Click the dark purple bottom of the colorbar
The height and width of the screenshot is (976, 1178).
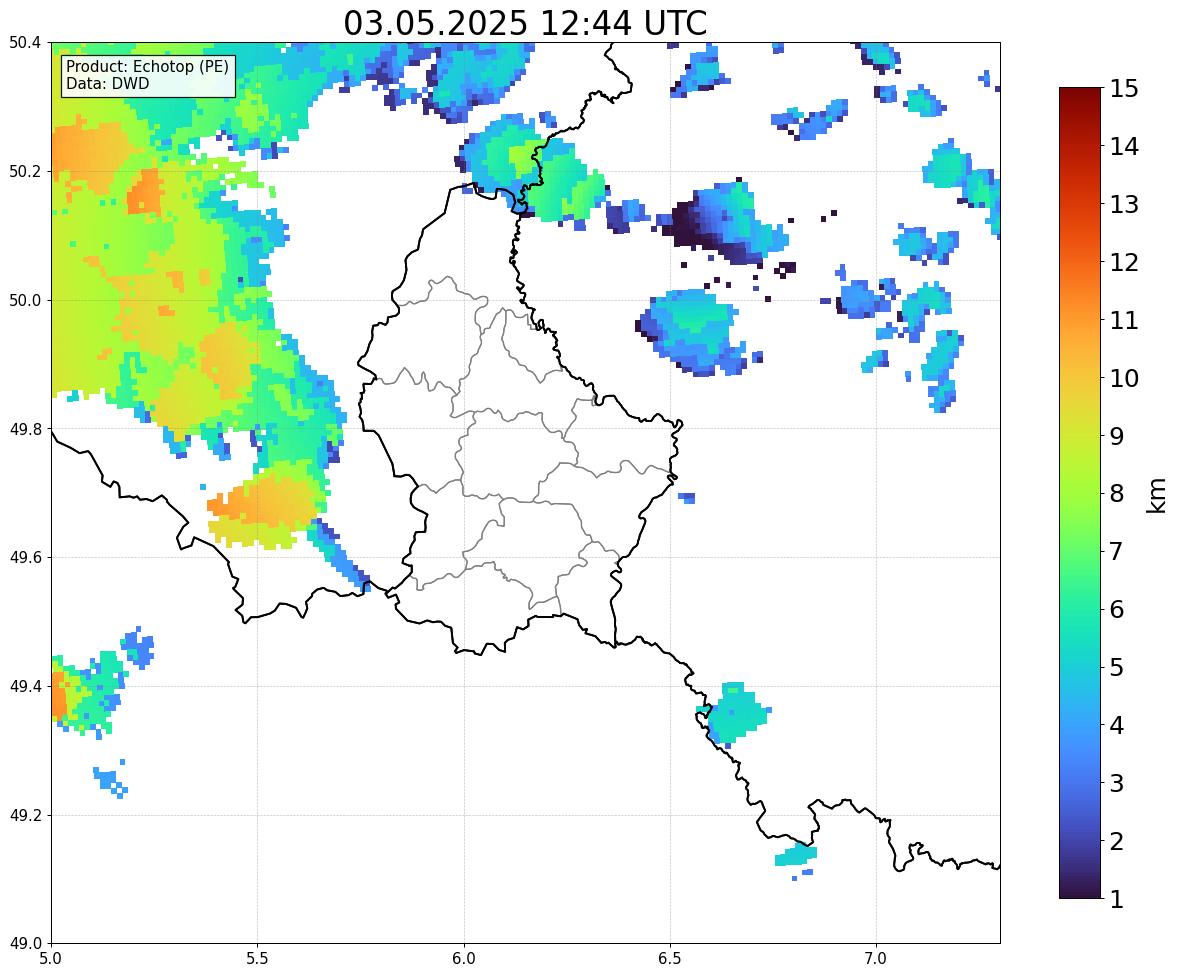click(x=1080, y=890)
